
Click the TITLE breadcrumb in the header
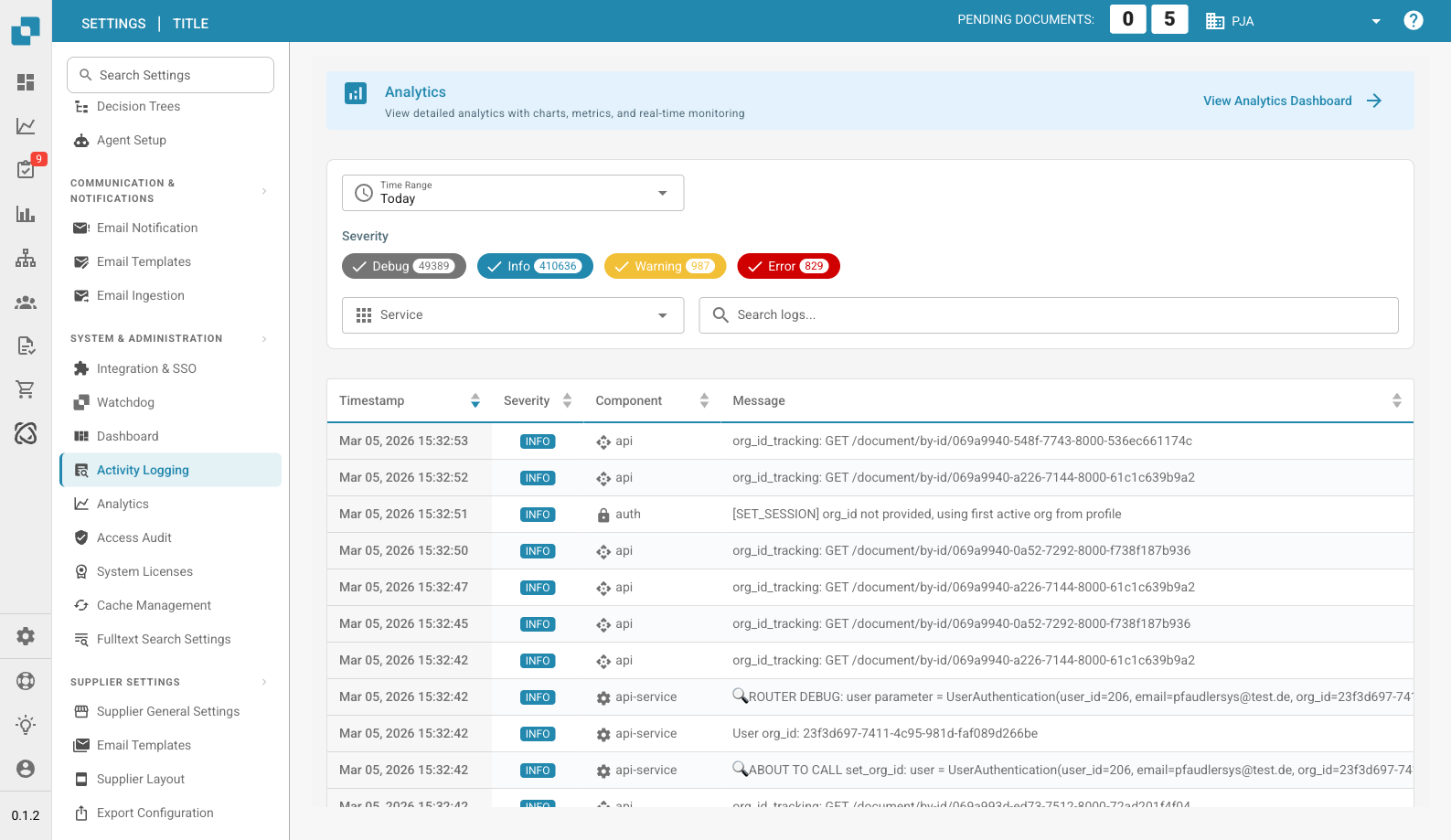(191, 24)
